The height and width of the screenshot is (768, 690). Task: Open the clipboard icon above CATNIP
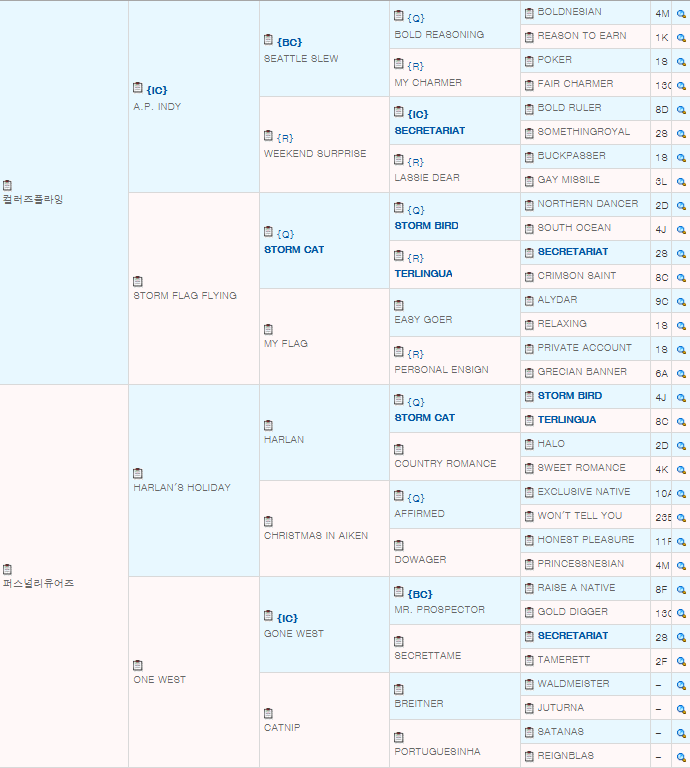coord(268,713)
